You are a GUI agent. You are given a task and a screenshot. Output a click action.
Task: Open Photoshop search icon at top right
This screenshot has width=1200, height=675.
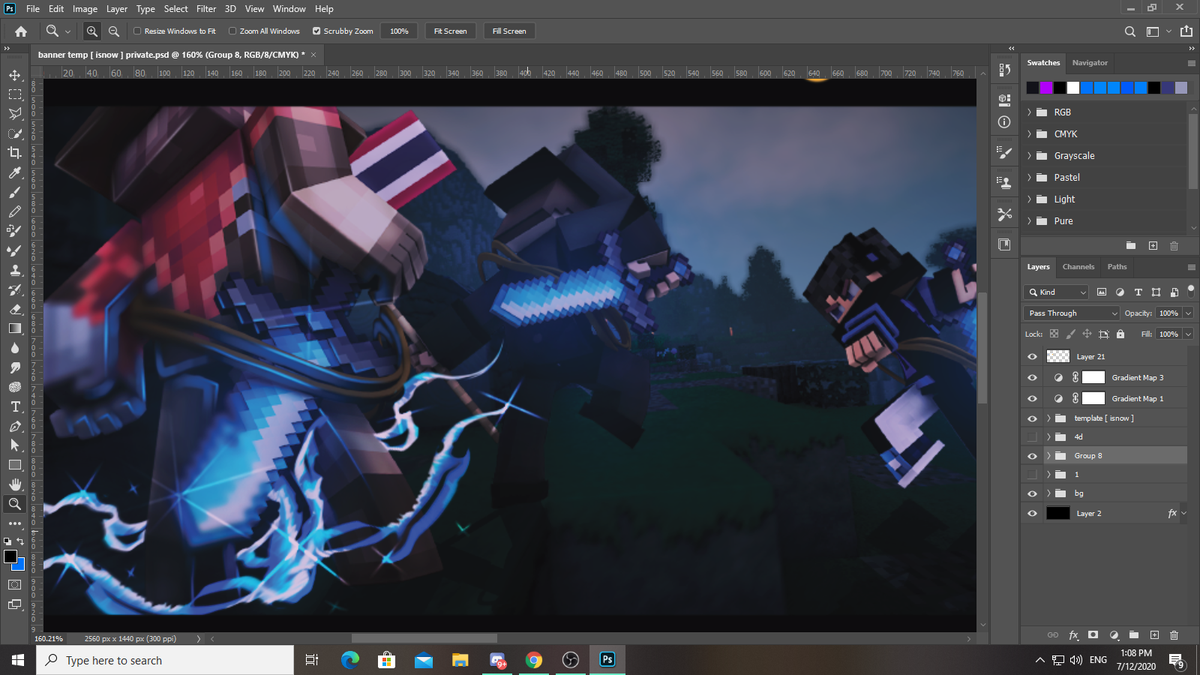(x=1130, y=31)
